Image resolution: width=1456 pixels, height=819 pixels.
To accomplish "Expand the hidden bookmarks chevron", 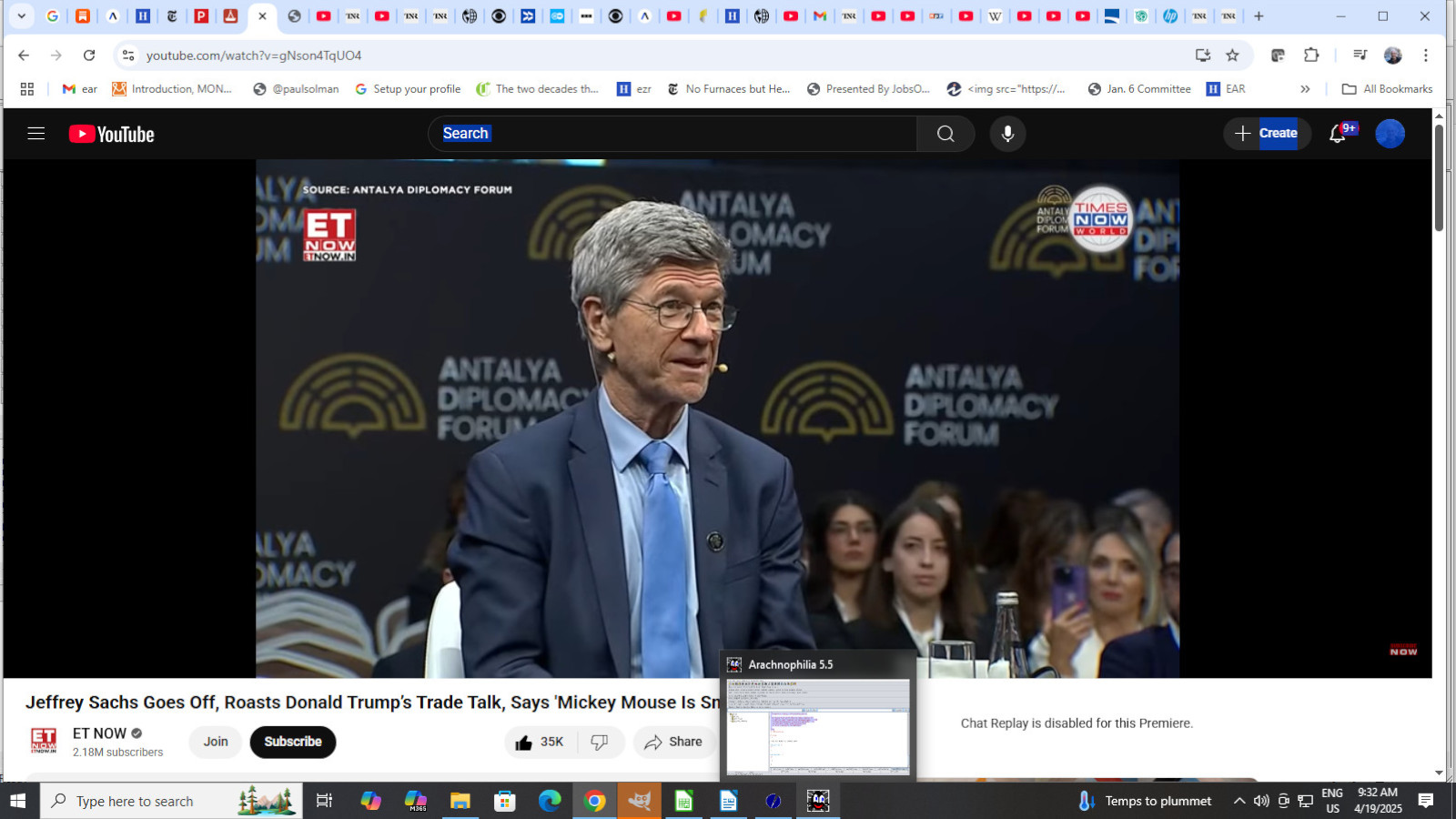I will click(1305, 89).
